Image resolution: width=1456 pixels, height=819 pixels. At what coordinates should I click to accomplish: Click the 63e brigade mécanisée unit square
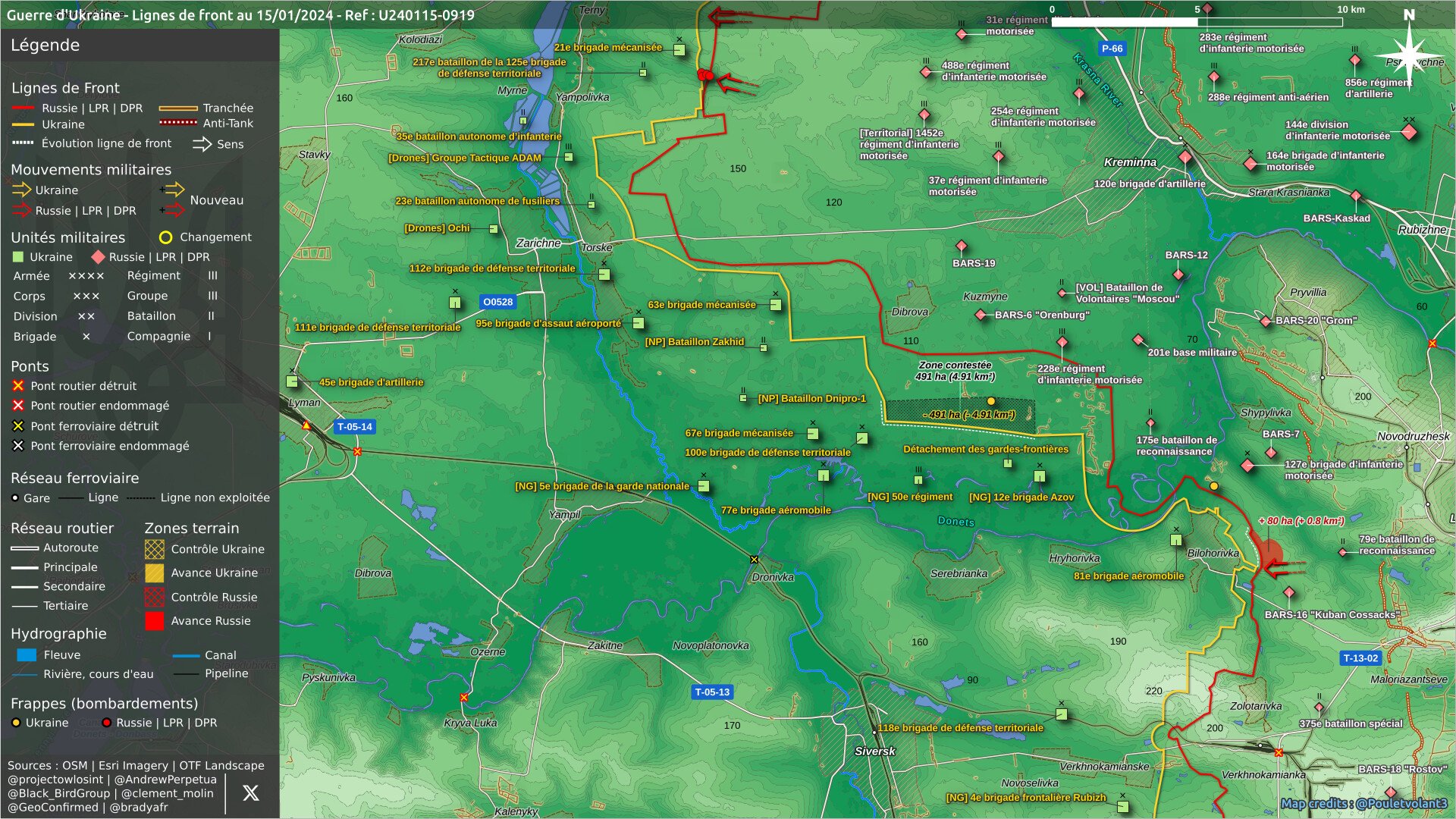(x=775, y=305)
